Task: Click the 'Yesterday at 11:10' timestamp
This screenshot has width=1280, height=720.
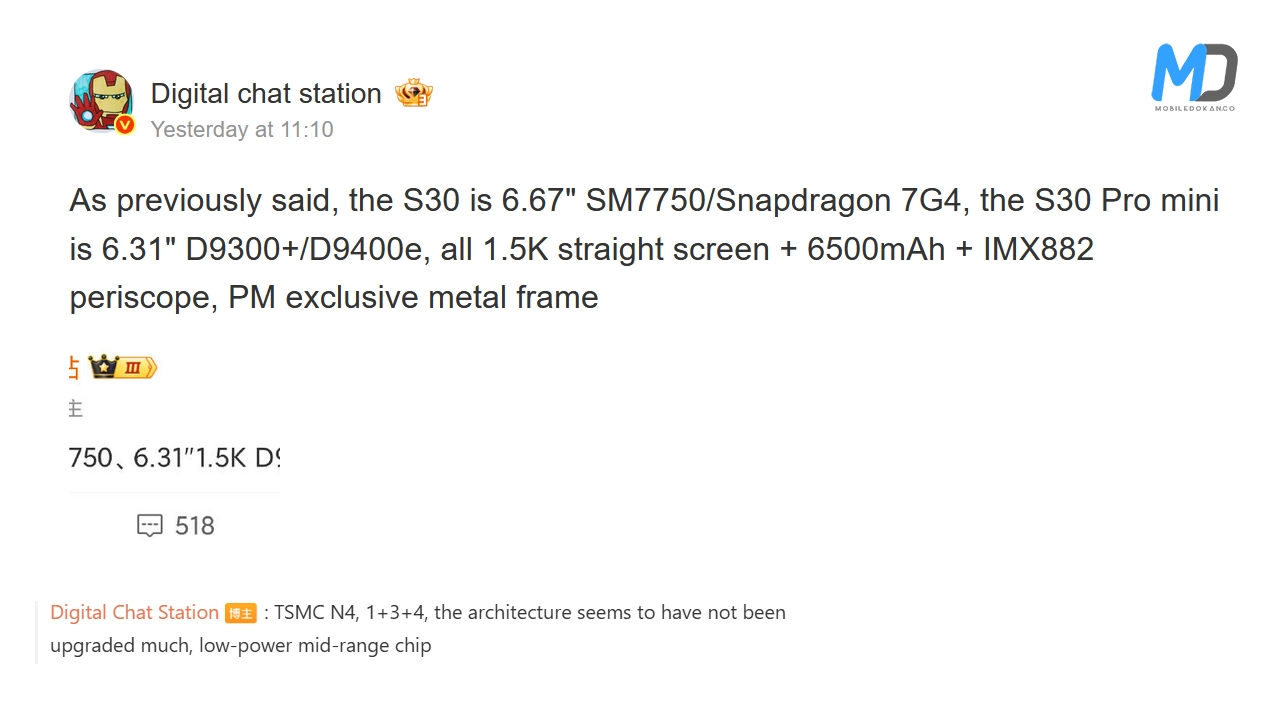Action: pyautogui.click(x=242, y=129)
